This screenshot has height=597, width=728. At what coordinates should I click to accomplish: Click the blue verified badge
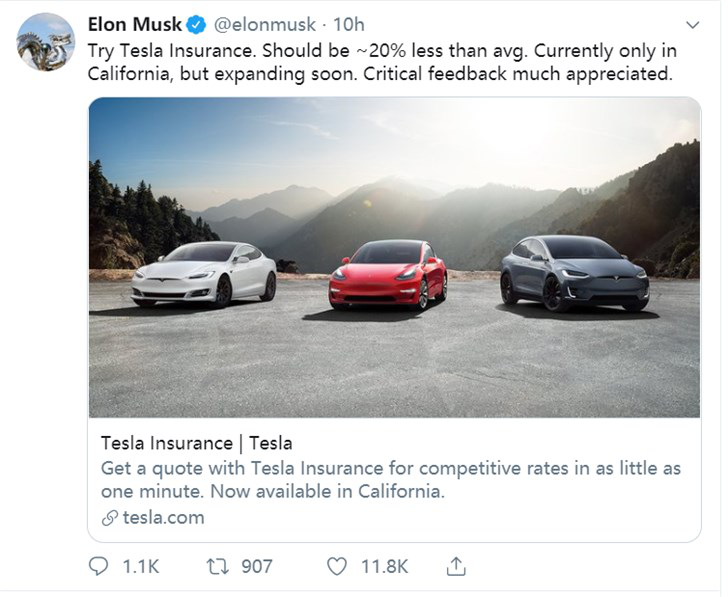pos(196,24)
